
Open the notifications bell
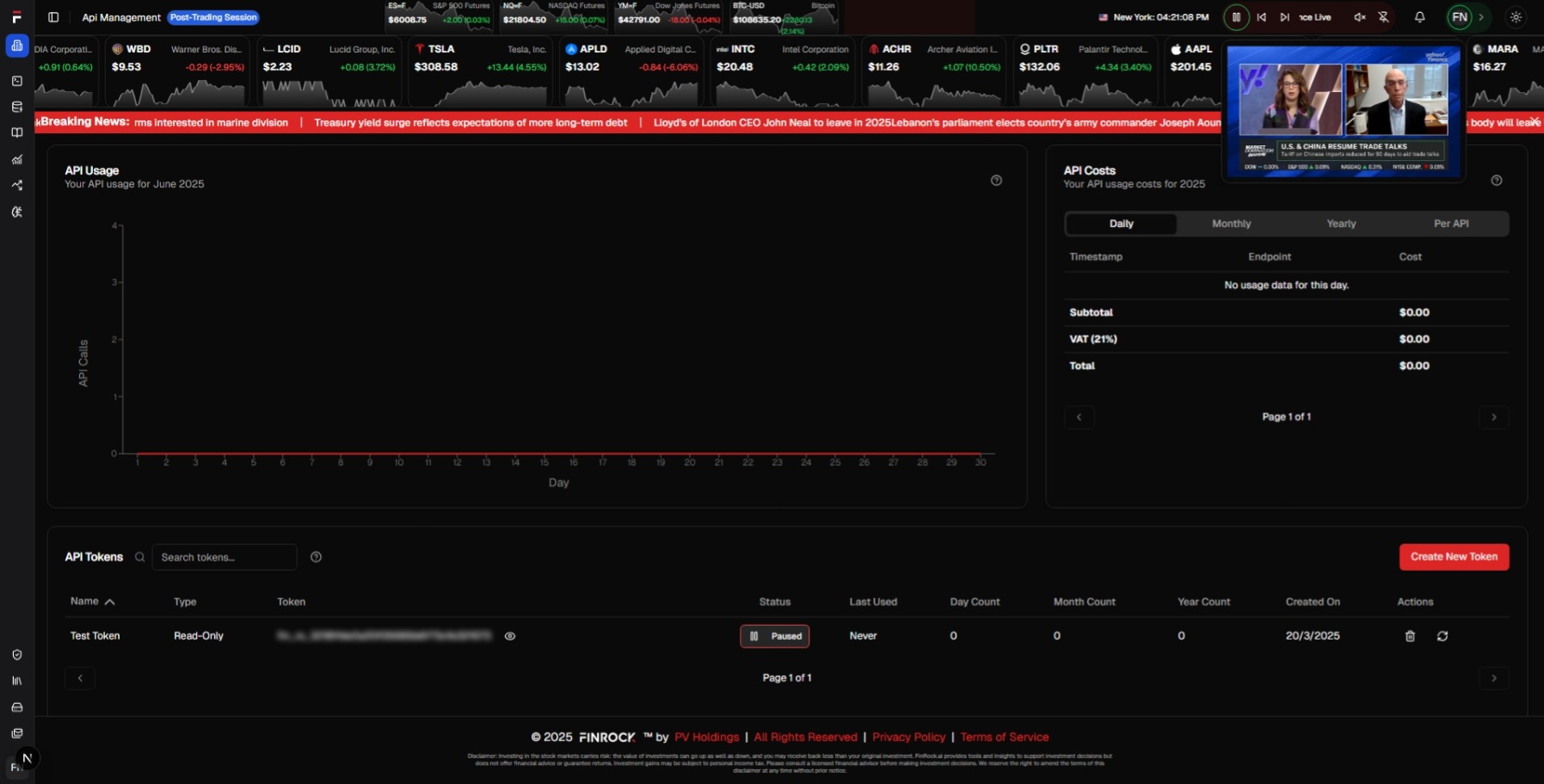1419,17
